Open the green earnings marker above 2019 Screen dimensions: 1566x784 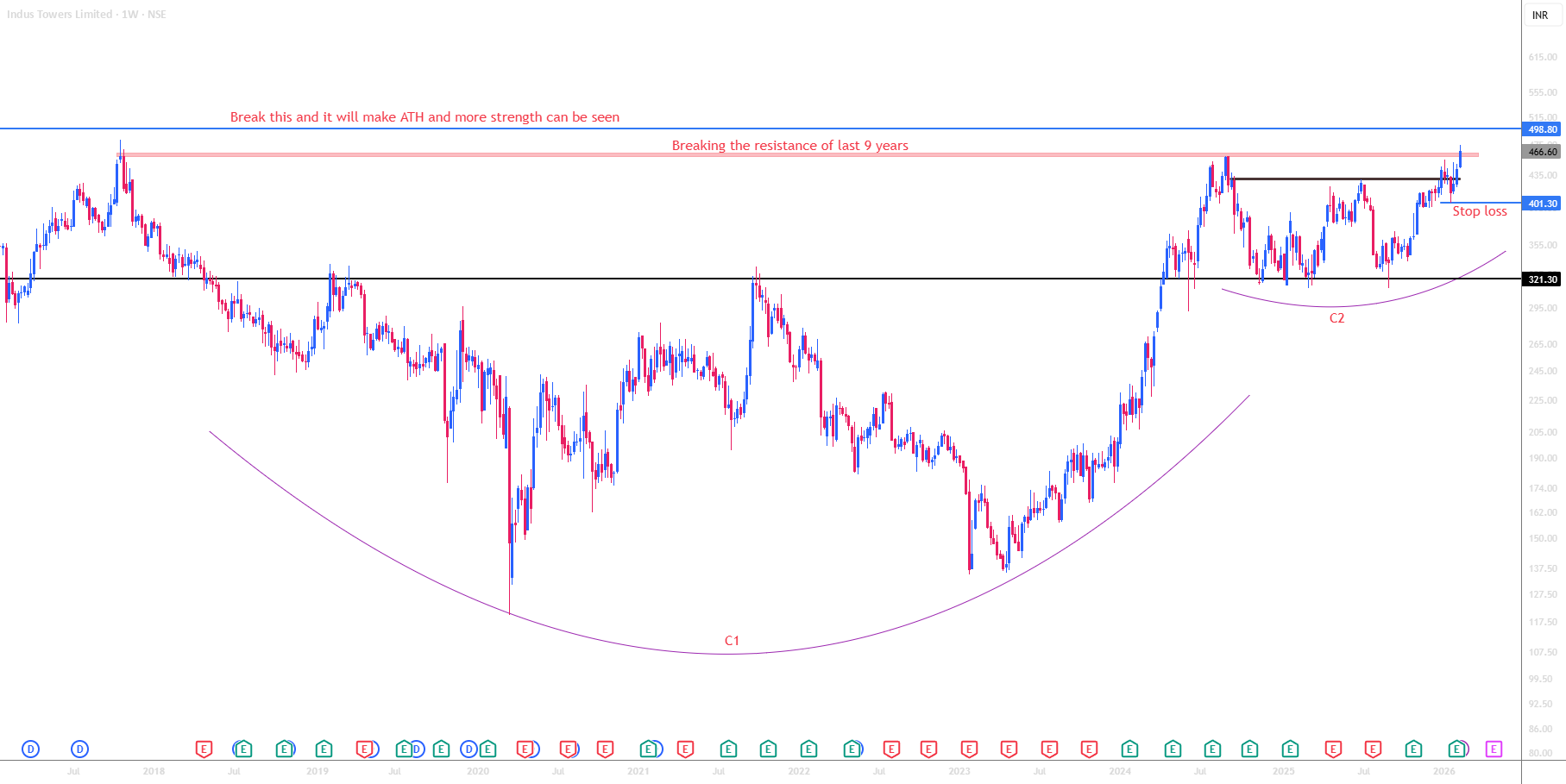324,750
